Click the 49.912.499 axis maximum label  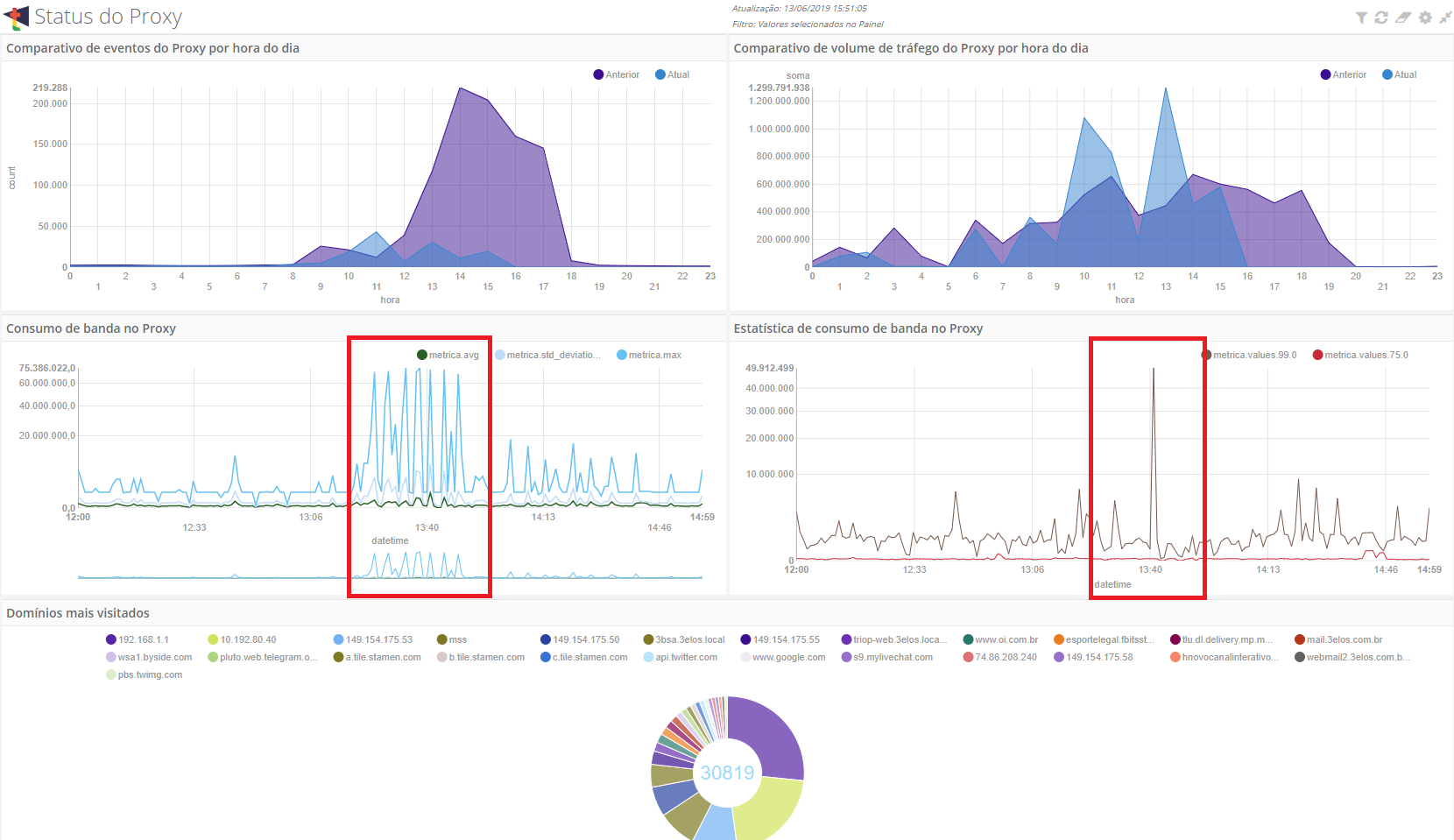click(x=769, y=368)
